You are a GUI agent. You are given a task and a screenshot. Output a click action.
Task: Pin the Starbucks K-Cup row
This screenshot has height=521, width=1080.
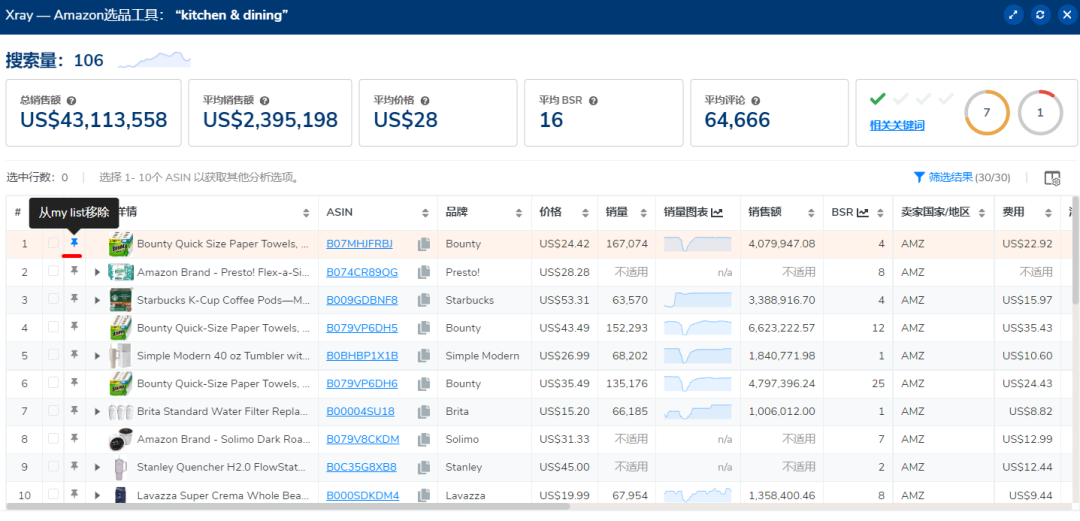[74, 299]
